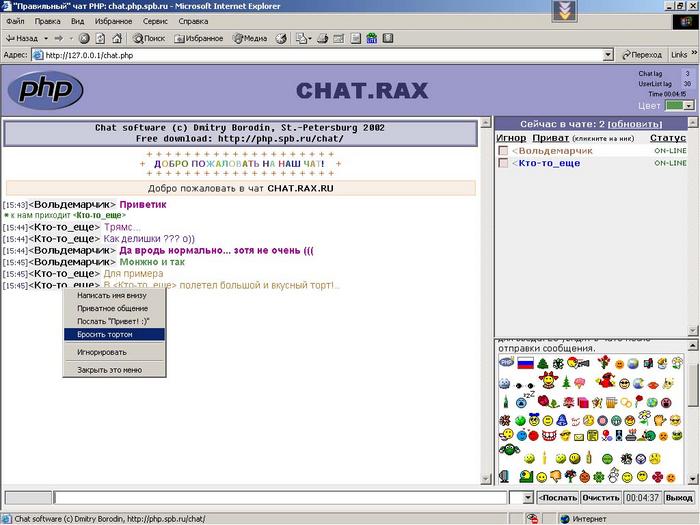Insert the PHP logo emoticon
Image resolution: width=700 pixels, height=525 pixels.
507,362
